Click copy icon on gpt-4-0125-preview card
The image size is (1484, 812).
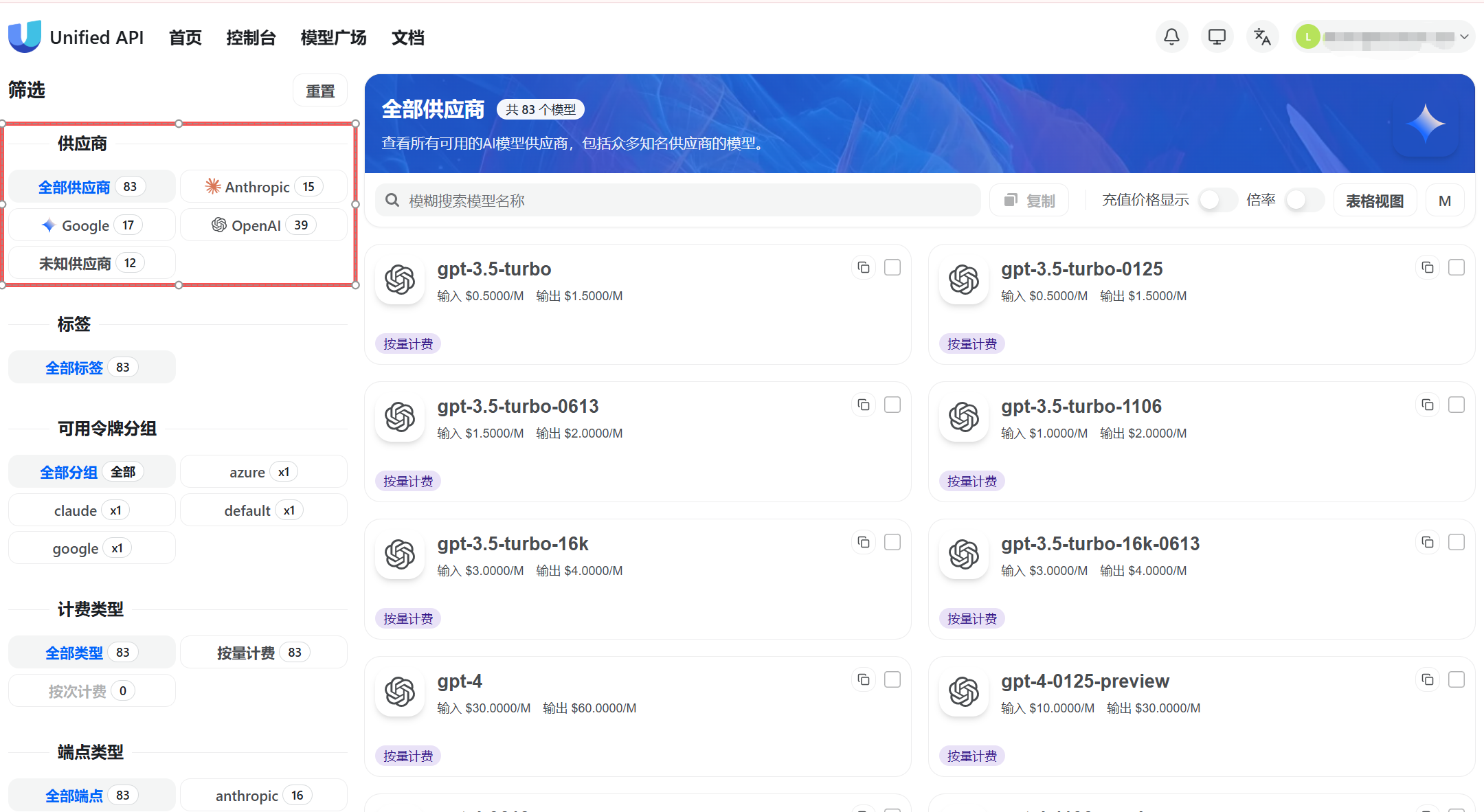point(1428,679)
